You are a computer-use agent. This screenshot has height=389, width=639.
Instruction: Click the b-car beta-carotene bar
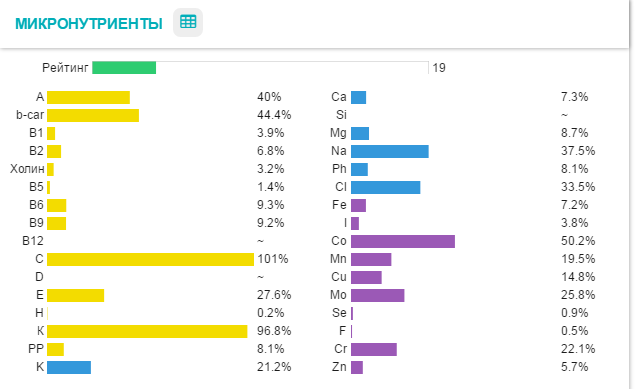93,115
